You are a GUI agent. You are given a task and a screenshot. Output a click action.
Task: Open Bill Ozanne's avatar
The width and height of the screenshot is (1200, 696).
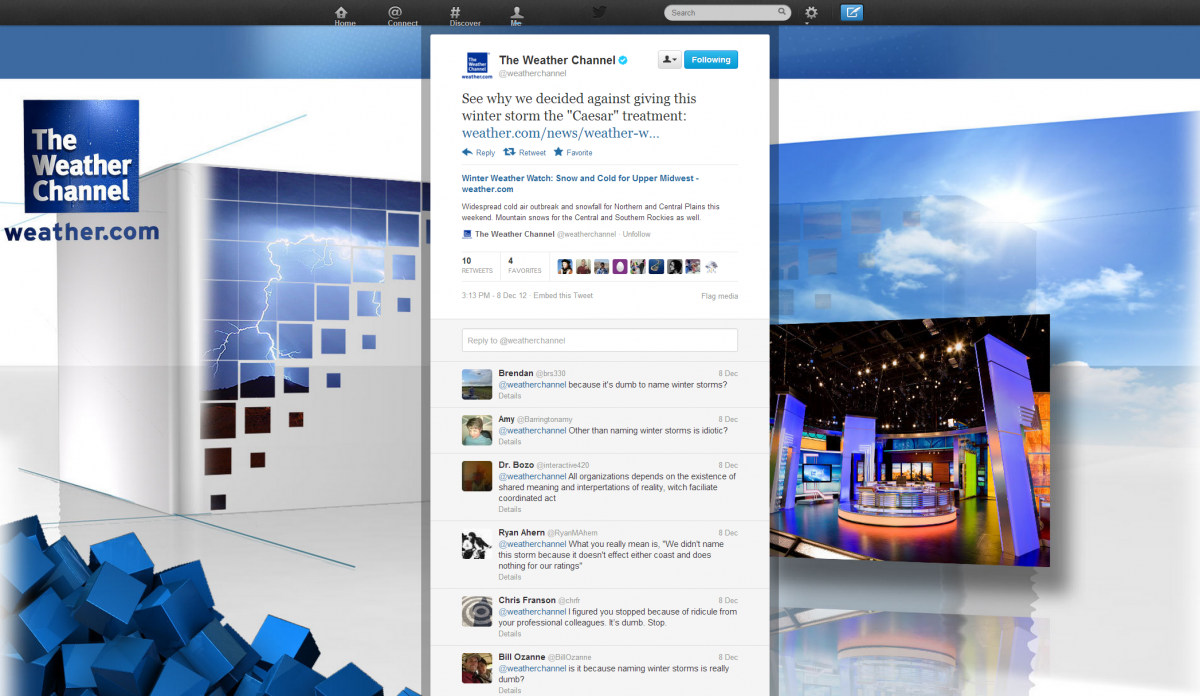[477, 668]
